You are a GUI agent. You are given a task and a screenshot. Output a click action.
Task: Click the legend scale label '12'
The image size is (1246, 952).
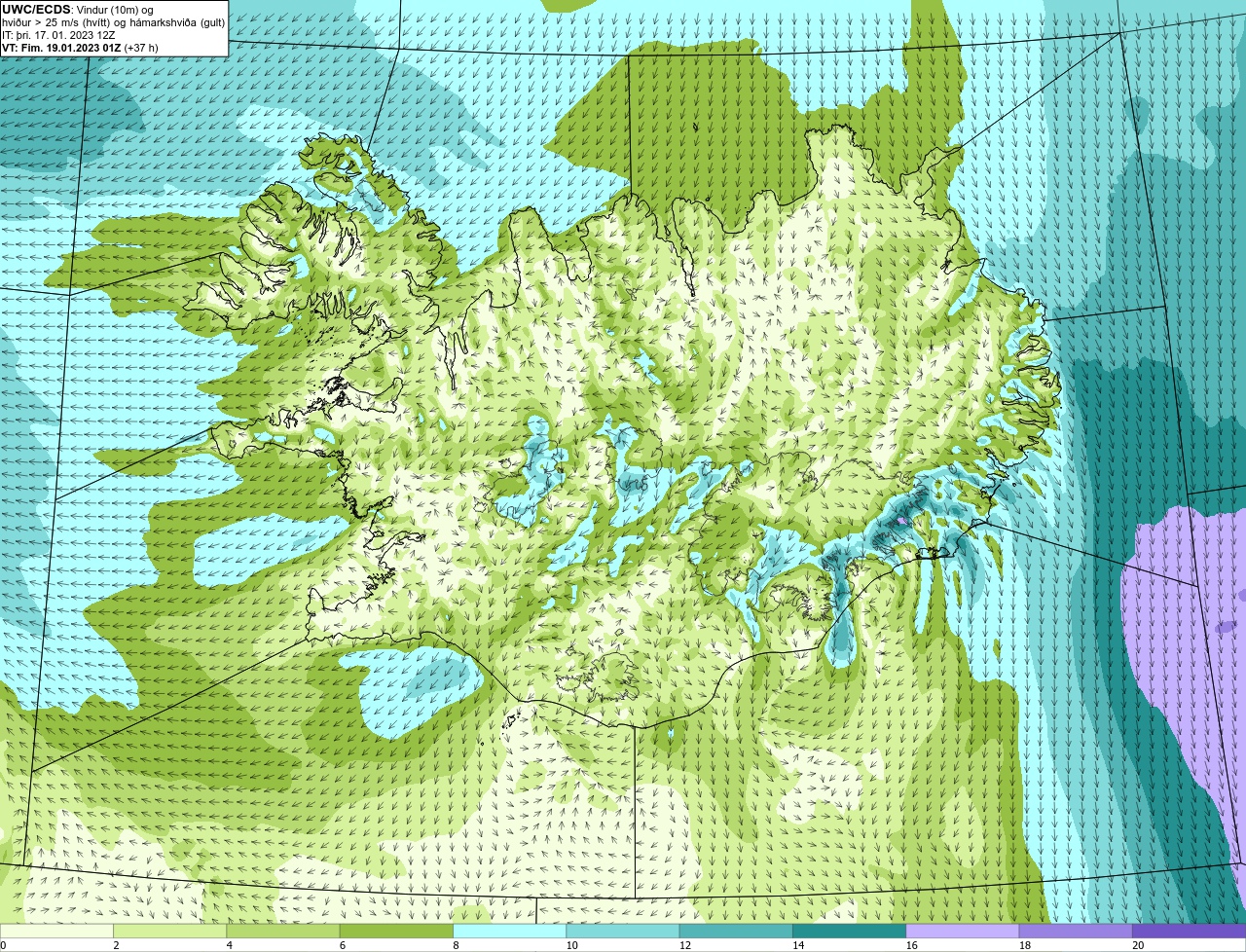[x=684, y=945]
